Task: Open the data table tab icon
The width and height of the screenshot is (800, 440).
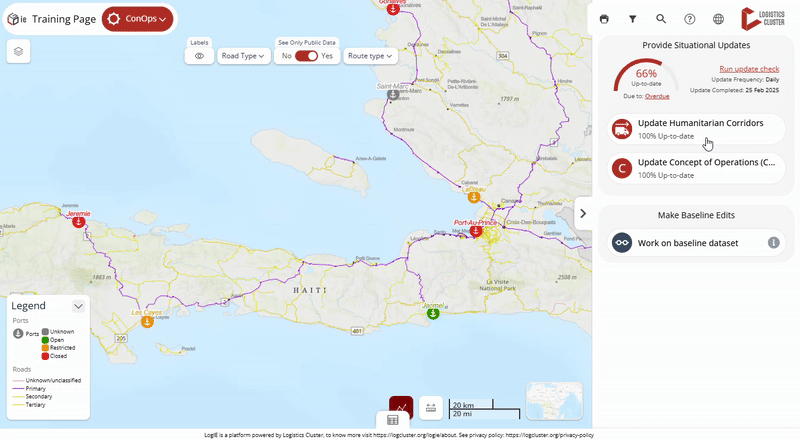Action: [x=393, y=420]
